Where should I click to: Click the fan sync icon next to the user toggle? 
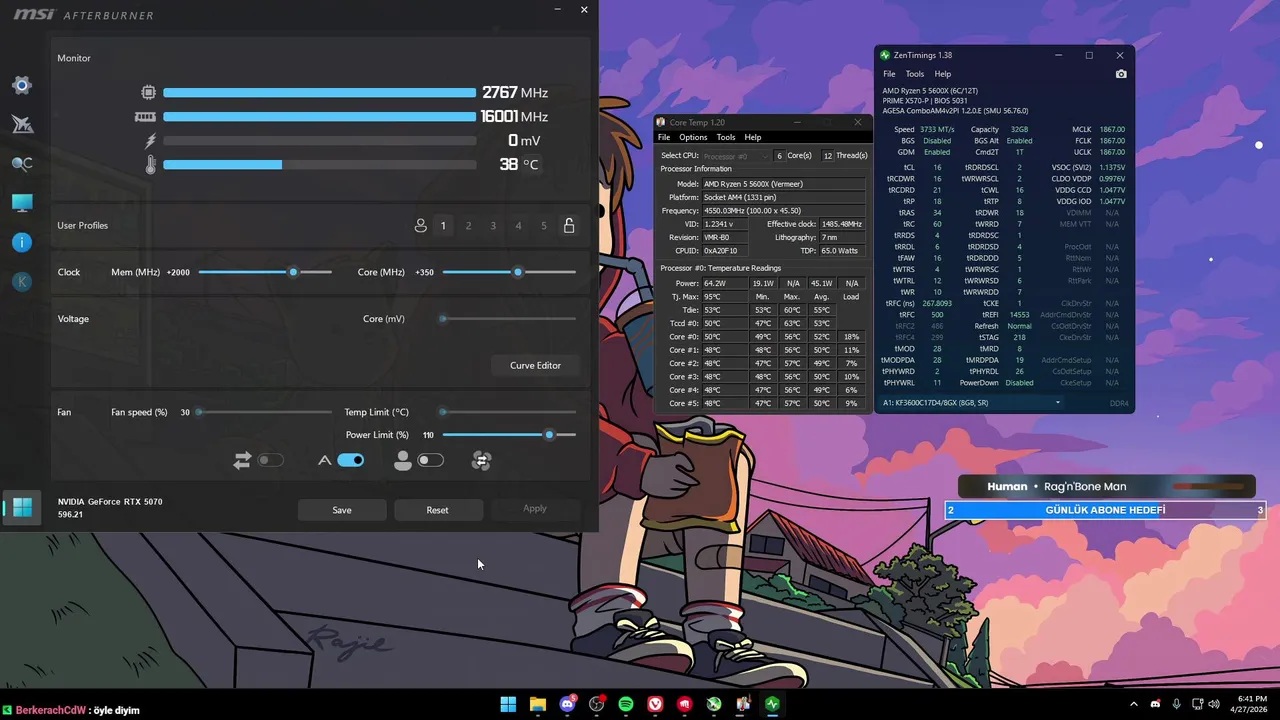click(x=481, y=461)
